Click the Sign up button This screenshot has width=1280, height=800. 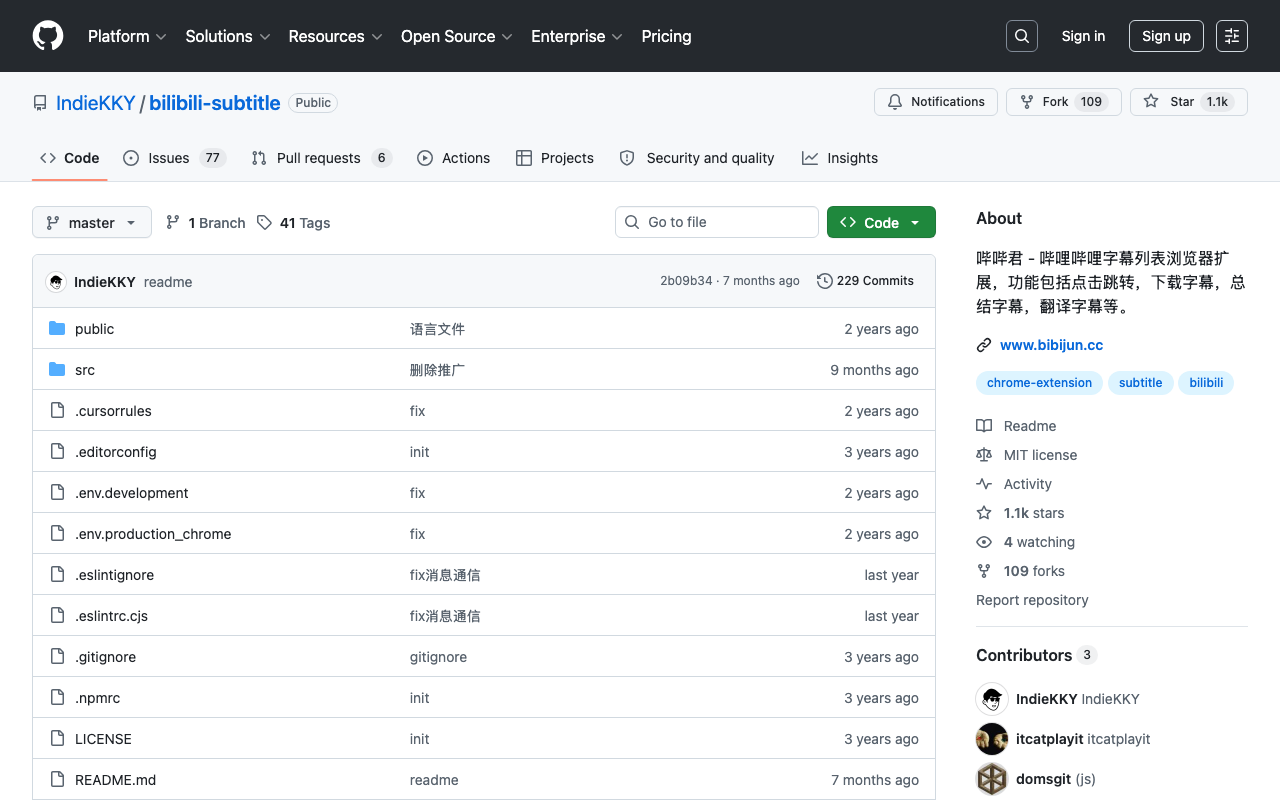pyautogui.click(x=1166, y=36)
